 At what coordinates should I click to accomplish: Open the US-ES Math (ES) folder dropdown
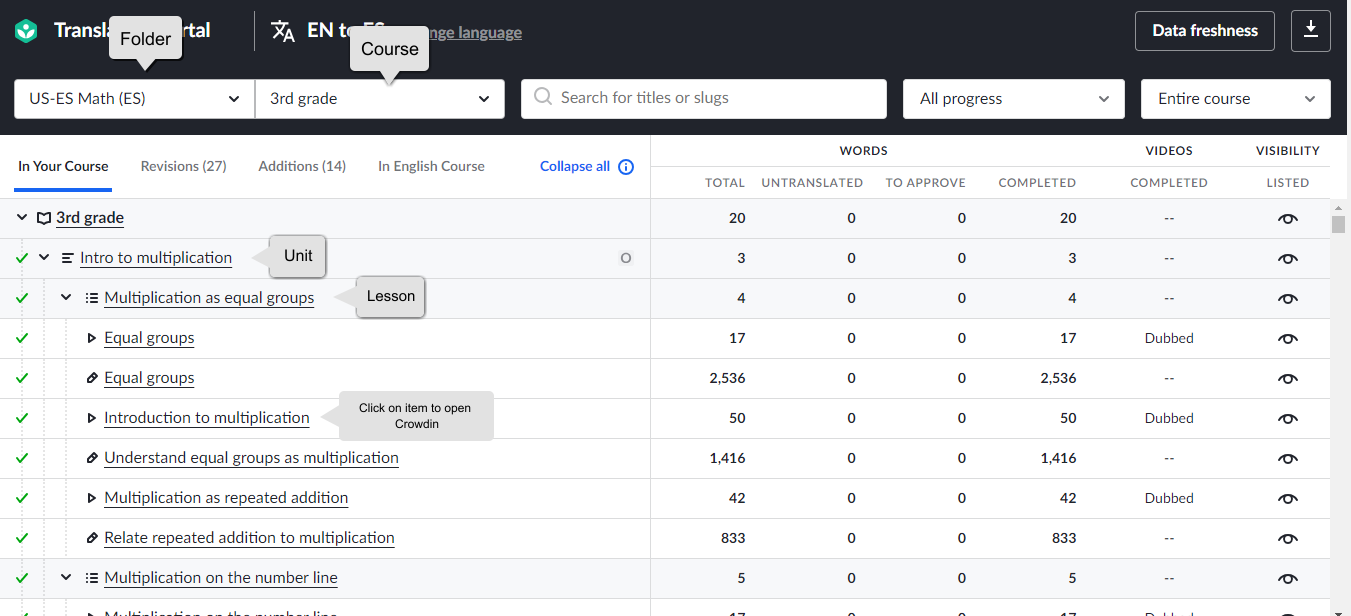click(135, 99)
